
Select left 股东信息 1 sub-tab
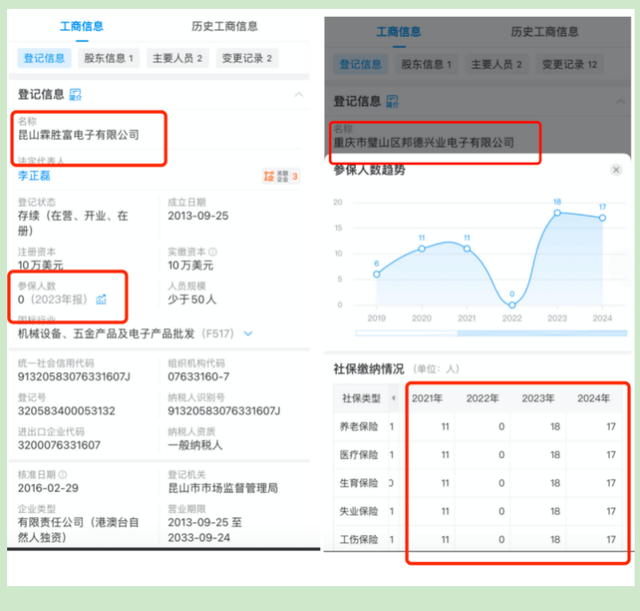point(109,58)
